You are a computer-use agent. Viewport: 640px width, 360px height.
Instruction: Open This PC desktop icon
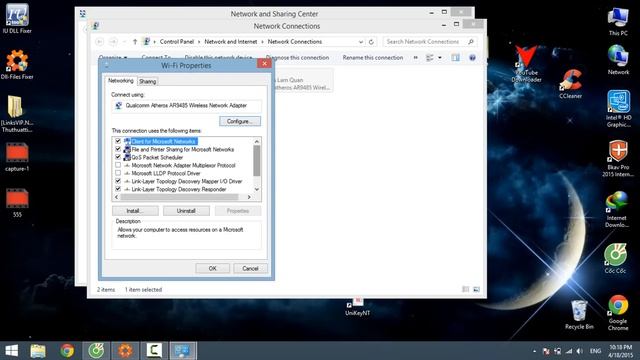618,22
